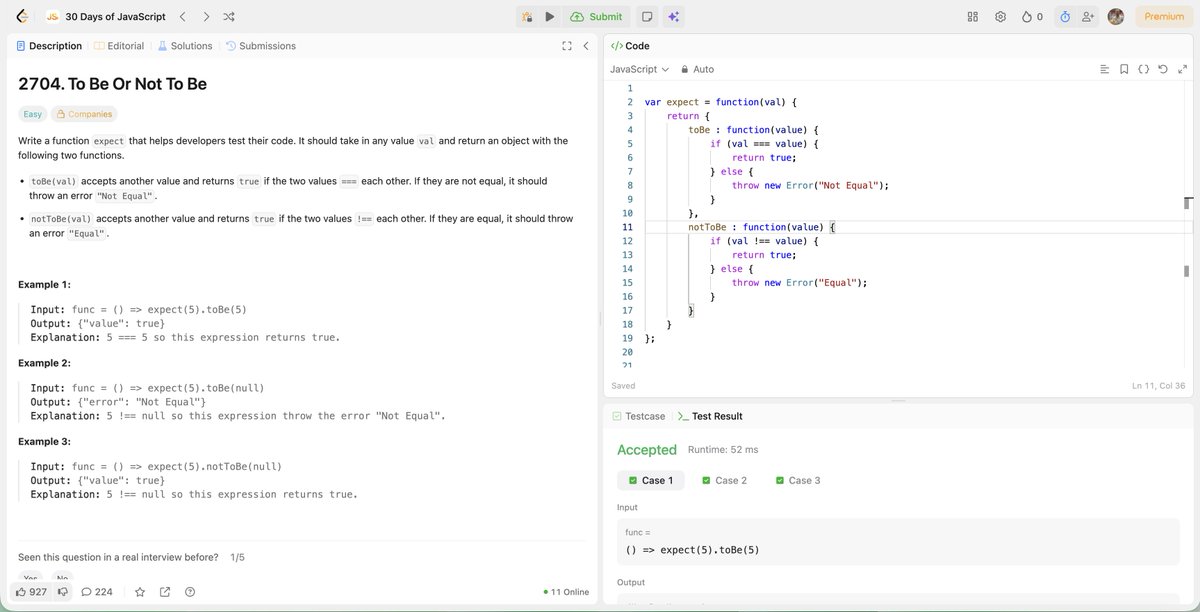This screenshot has height=612, width=1200.
Task: Reset code to default icon
Action: 1162,69
